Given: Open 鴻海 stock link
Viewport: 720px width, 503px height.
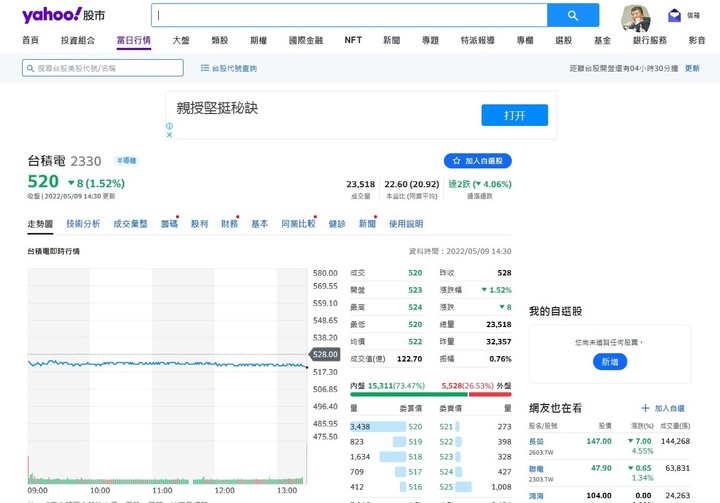Looking at the screenshot, I should (x=536, y=496).
